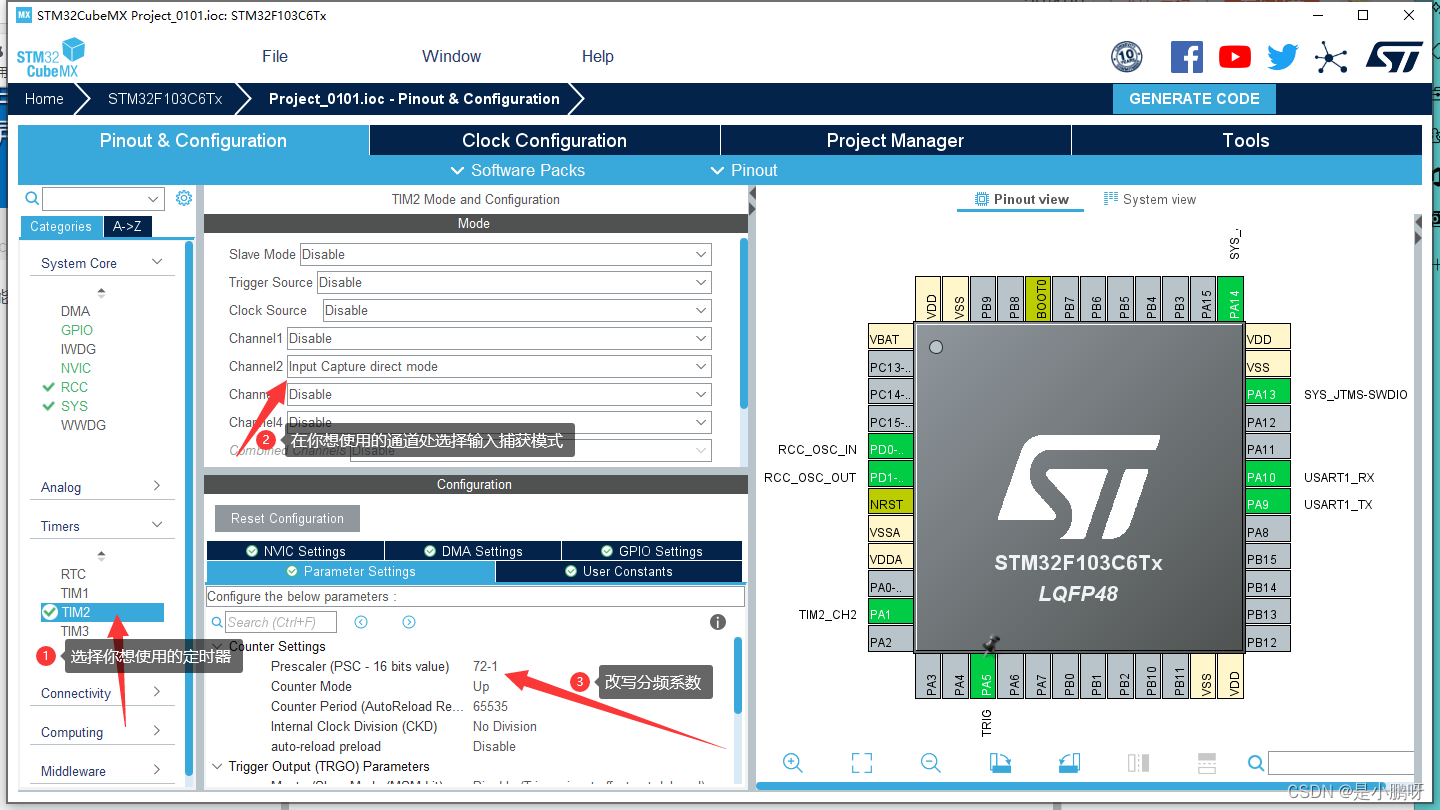The height and width of the screenshot is (810, 1440).
Task: Click the ST community network icon
Action: [x=1331, y=57]
